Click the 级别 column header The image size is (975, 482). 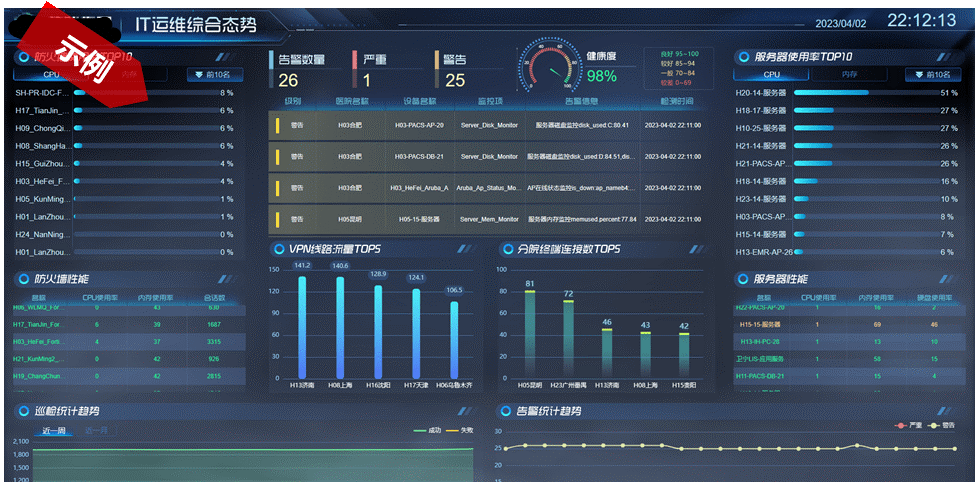click(293, 101)
